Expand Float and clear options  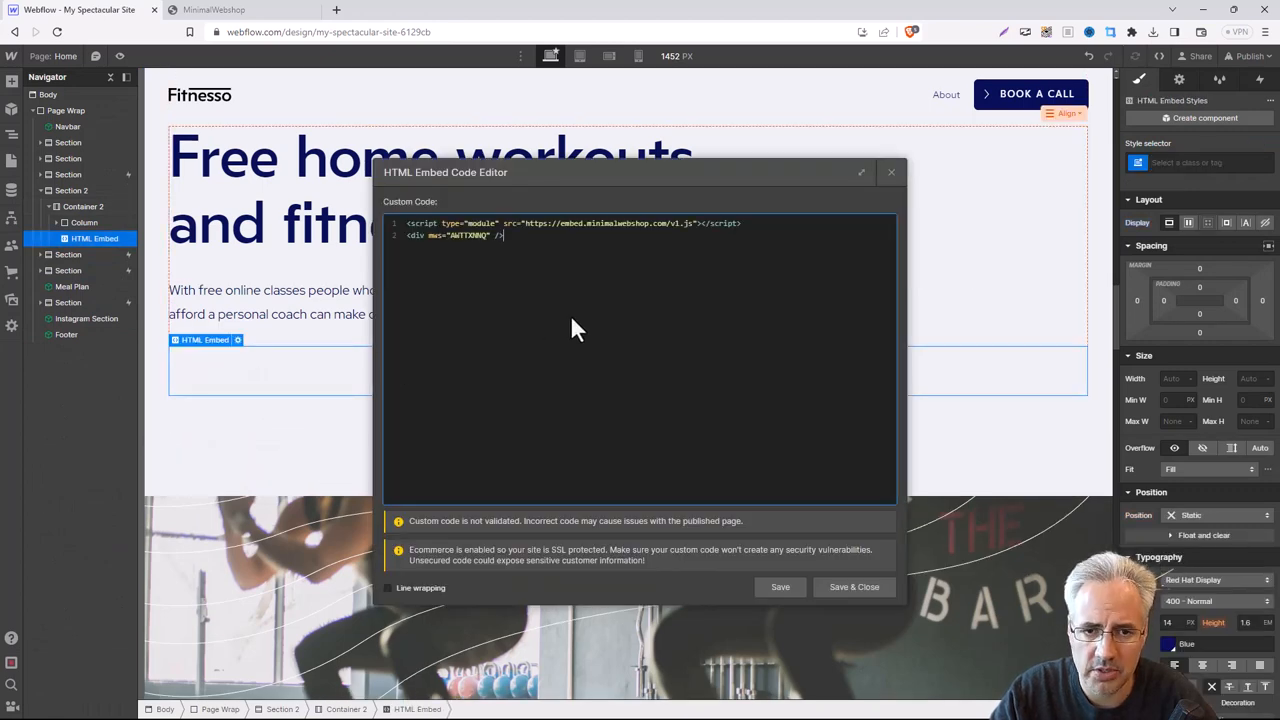click(x=1198, y=535)
